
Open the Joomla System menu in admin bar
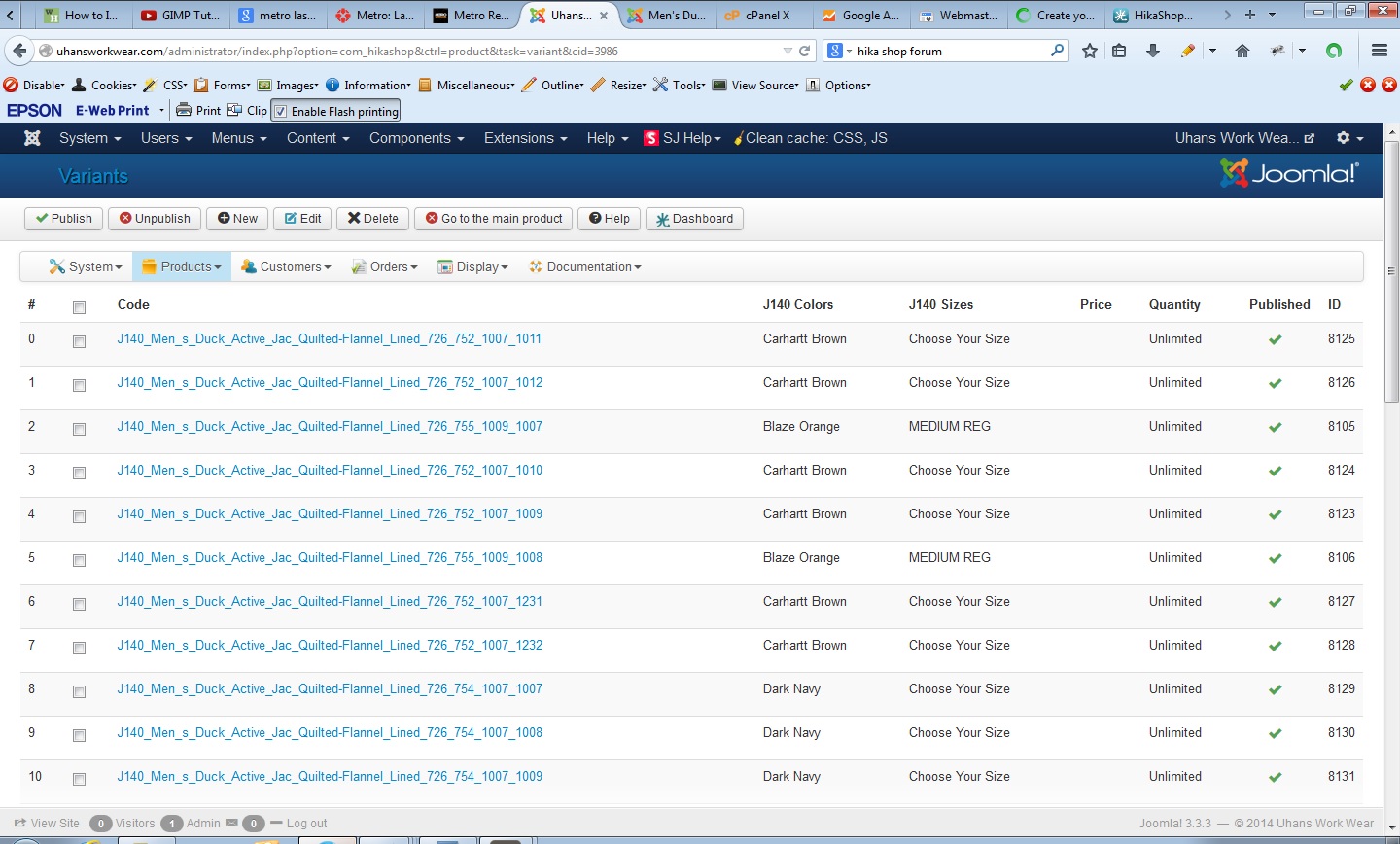coord(89,138)
